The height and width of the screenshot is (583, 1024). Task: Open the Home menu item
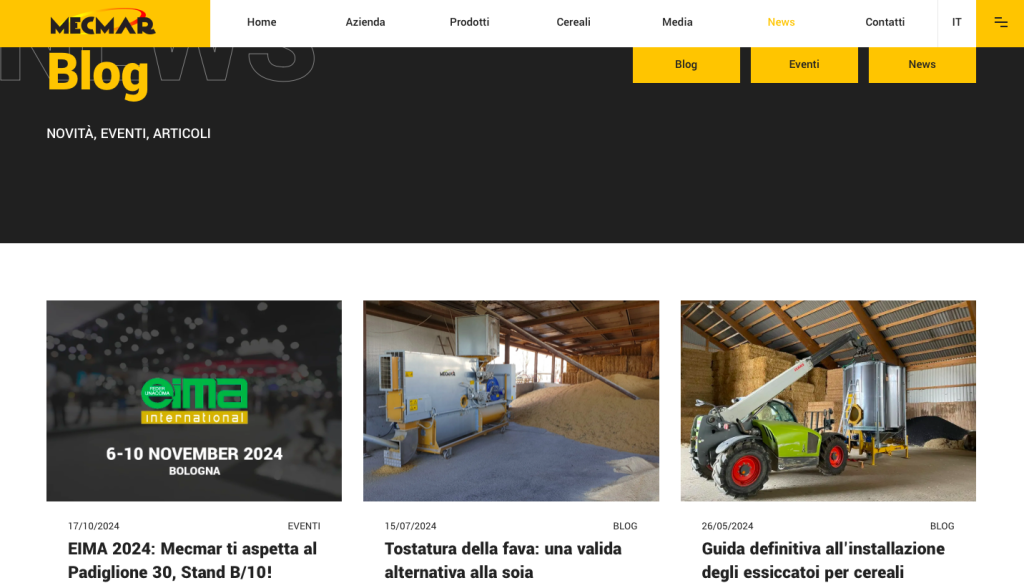261,22
